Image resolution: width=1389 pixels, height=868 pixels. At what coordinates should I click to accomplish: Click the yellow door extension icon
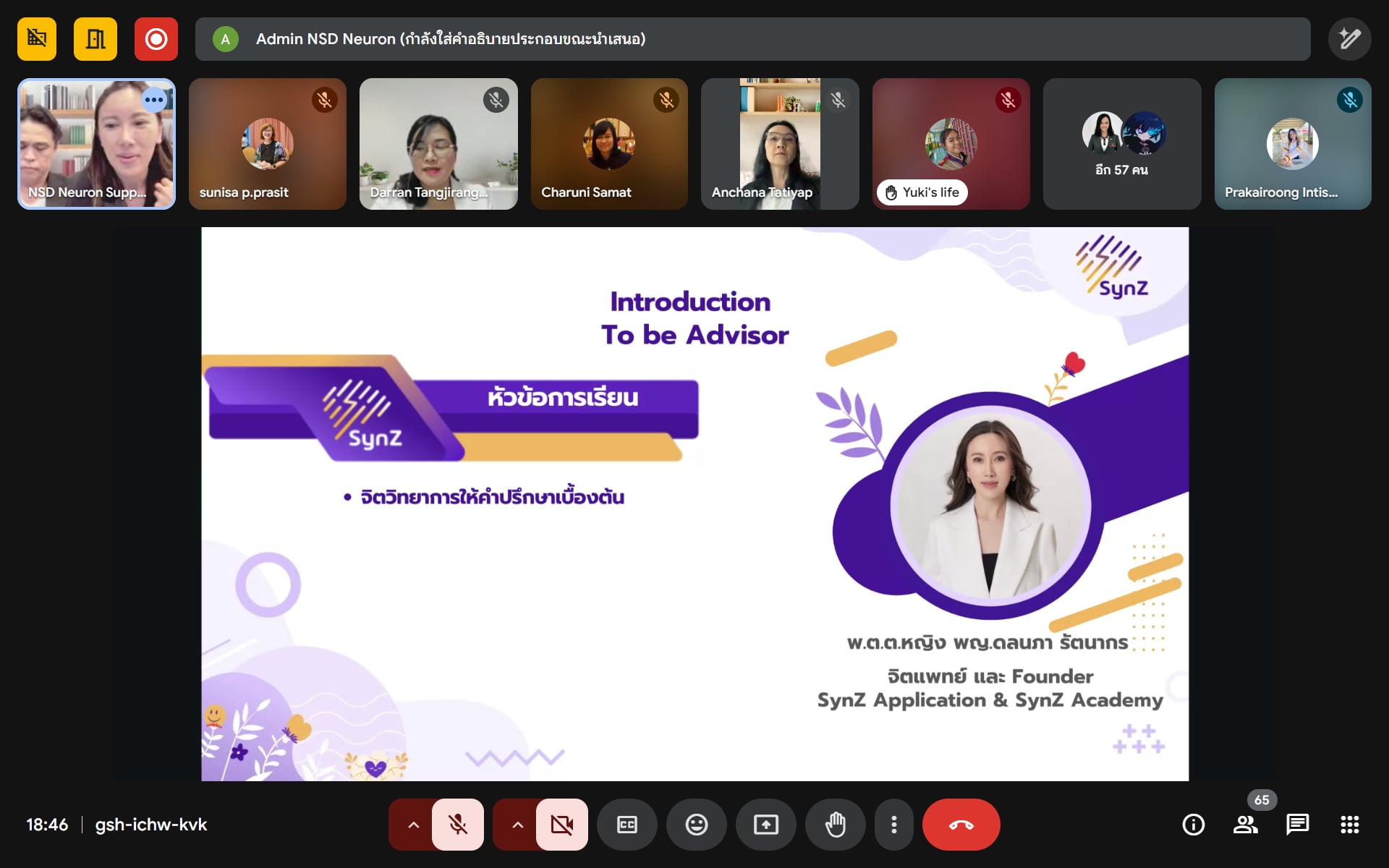pyautogui.click(x=95, y=38)
